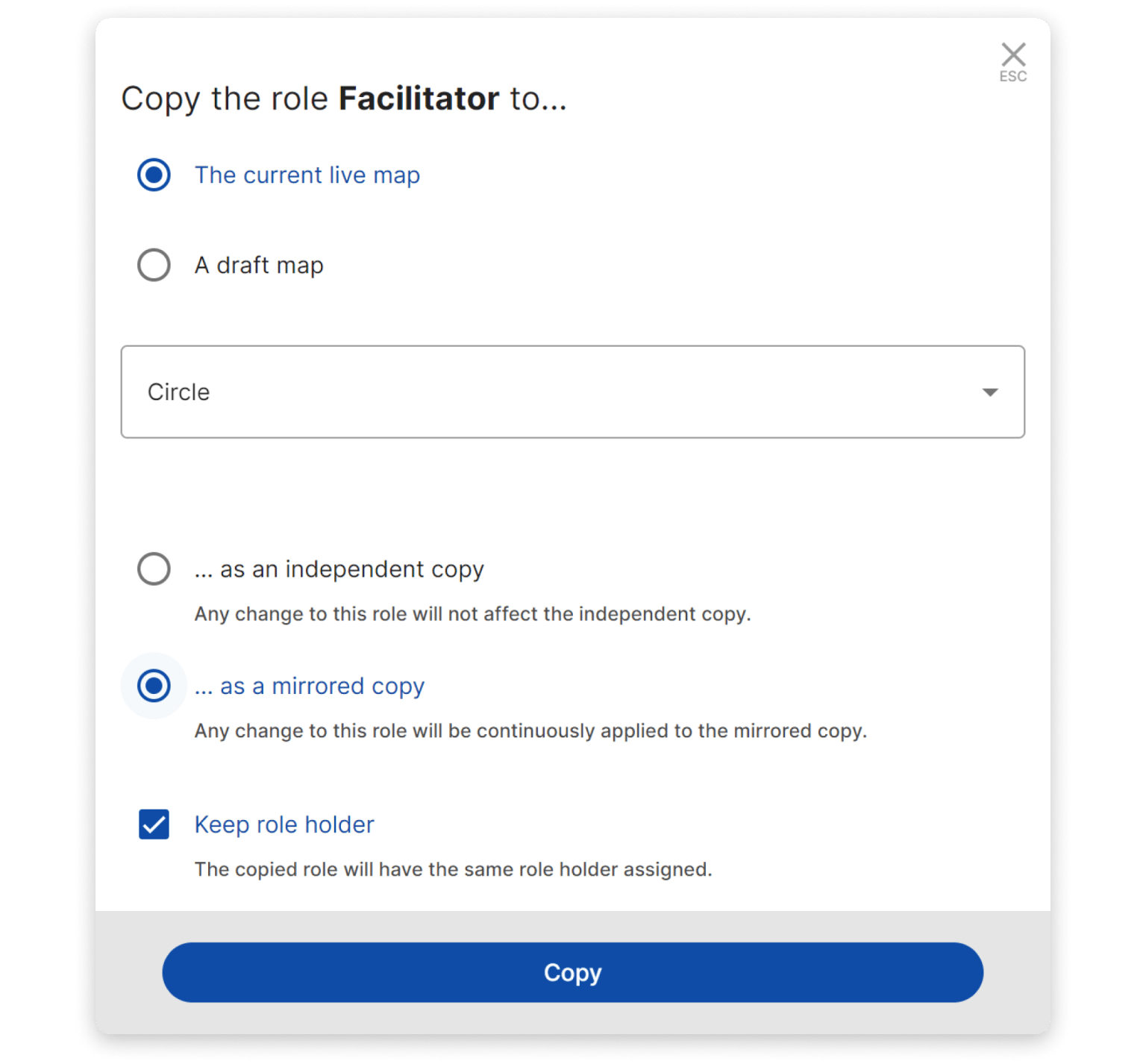Screen dimensions: 1146x1064
Task: Click the '... as an independent copy' label
Action: [x=339, y=569]
